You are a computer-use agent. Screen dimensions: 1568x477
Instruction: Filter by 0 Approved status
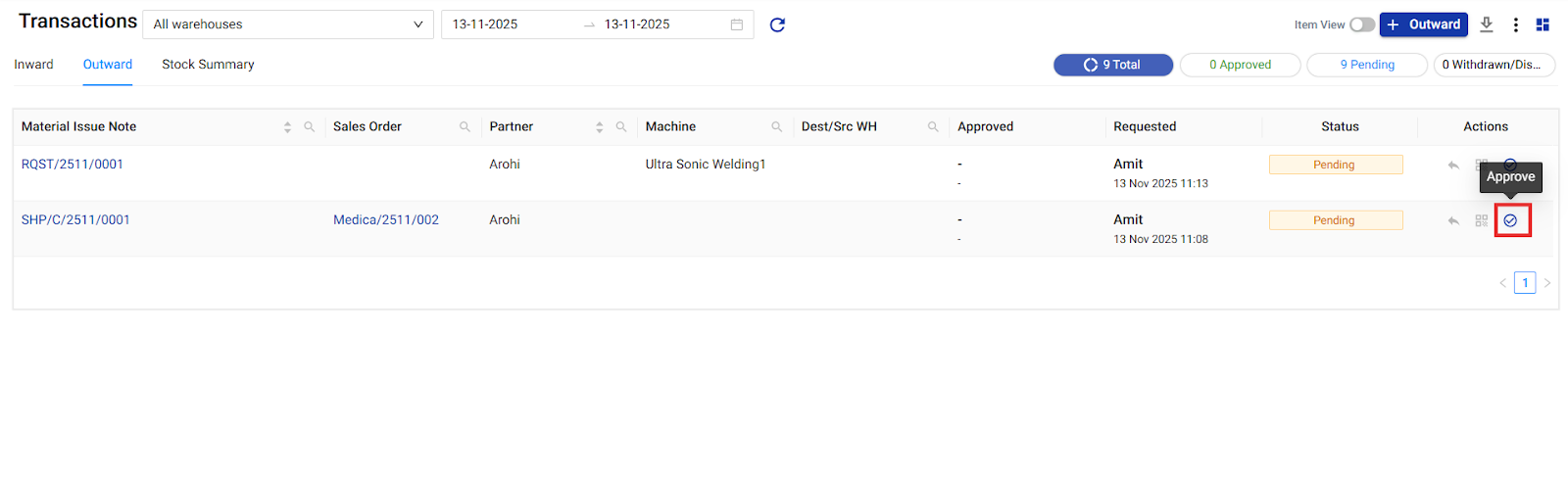click(x=1240, y=65)
